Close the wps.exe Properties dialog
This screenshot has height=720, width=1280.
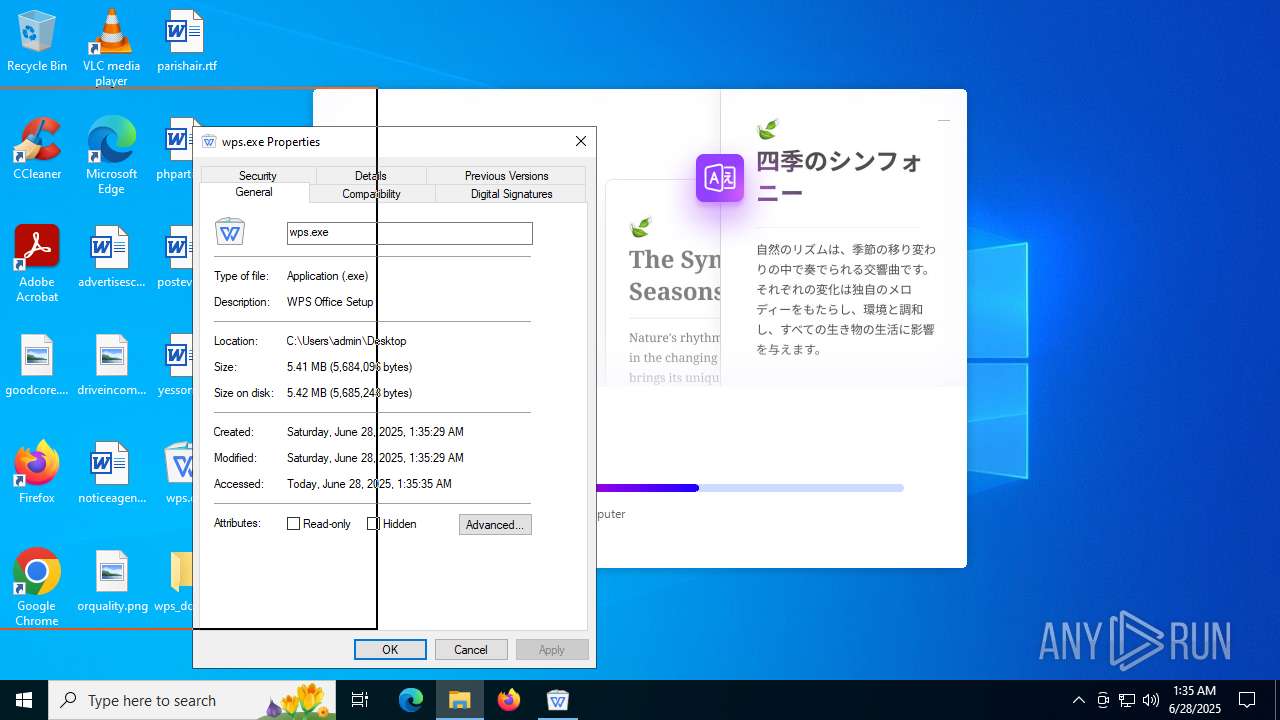(580, 142)
